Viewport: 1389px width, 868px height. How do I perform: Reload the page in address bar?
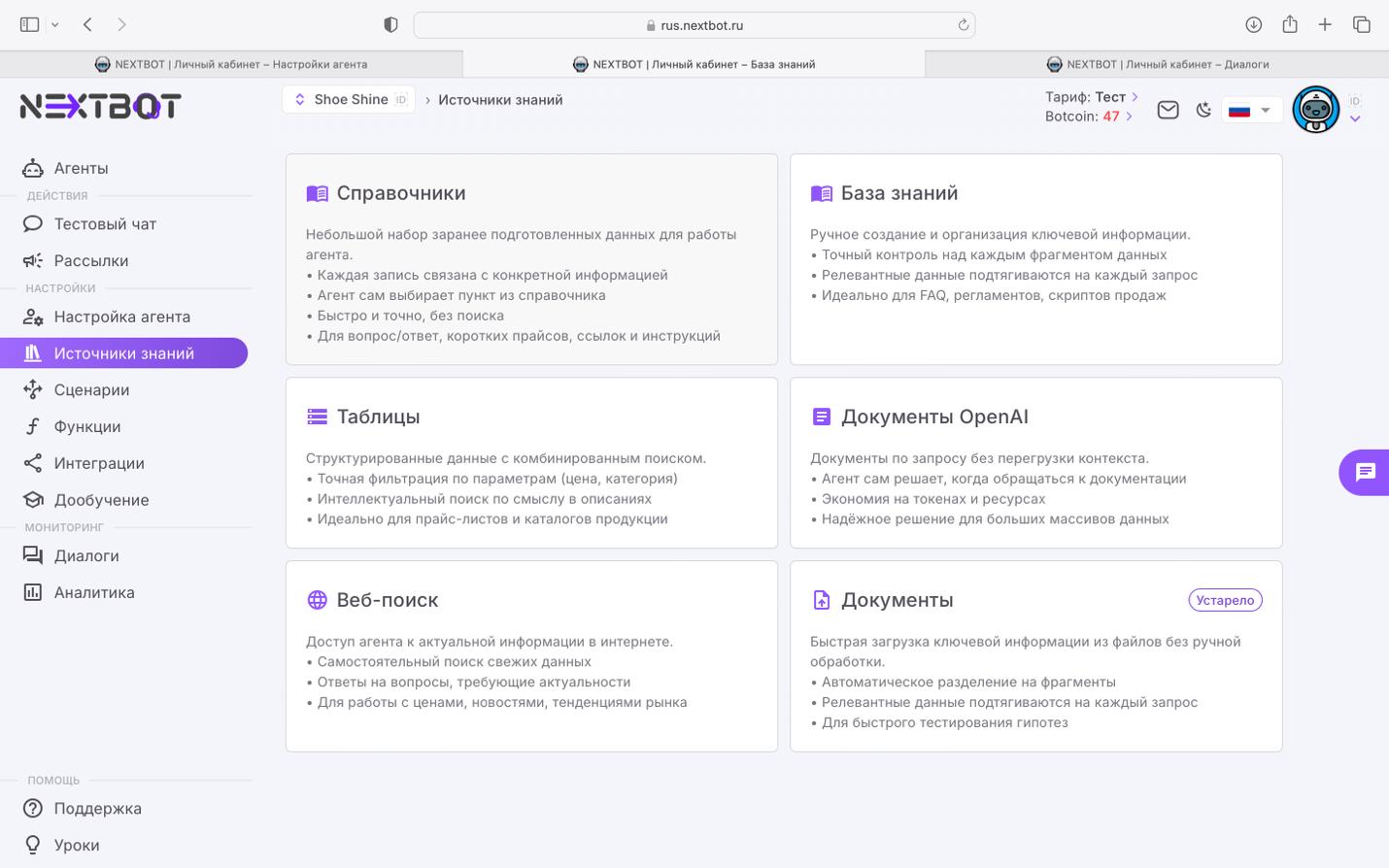point(963,25)
